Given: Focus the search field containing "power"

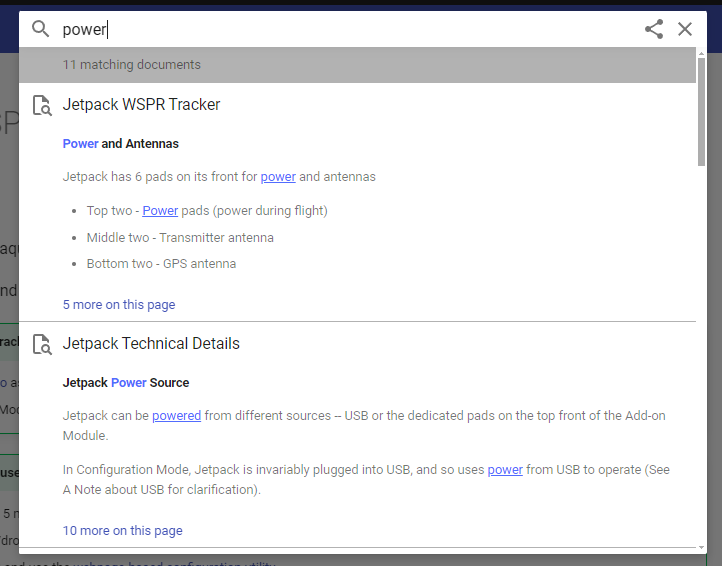Looking at the screenshot, I should point(340,29).
